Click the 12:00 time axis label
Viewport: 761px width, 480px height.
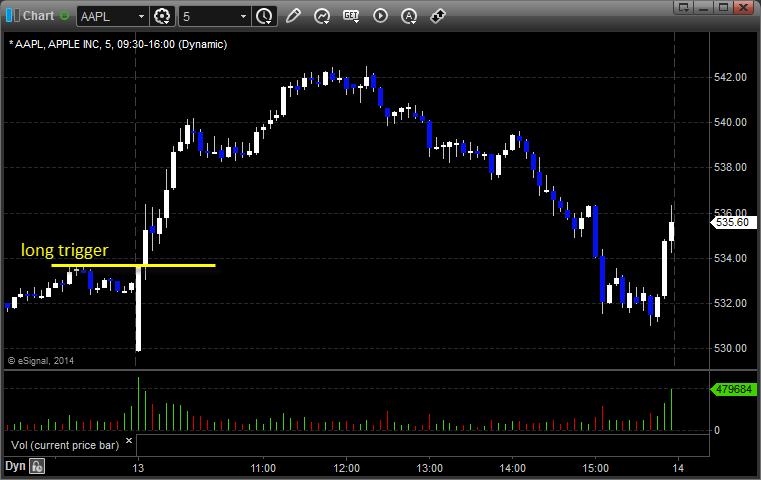tap(347, 468)
